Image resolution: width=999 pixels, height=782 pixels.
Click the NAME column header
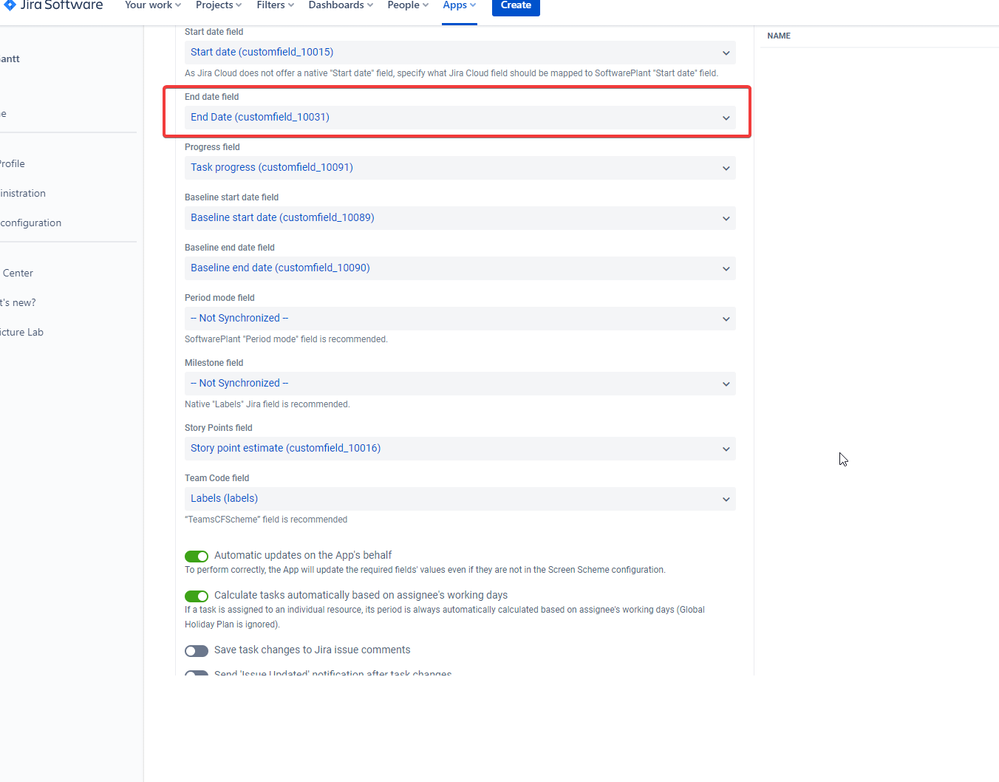779,36
